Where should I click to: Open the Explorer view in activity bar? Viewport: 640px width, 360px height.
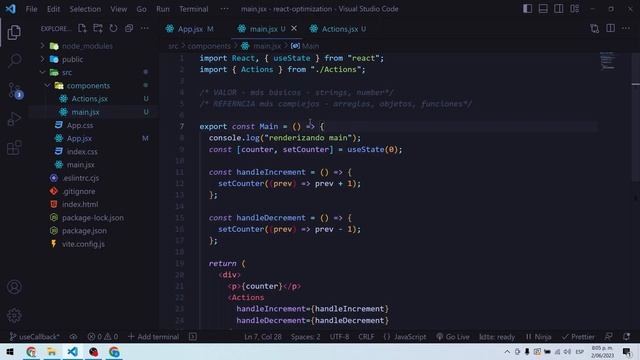coord(14,32)
